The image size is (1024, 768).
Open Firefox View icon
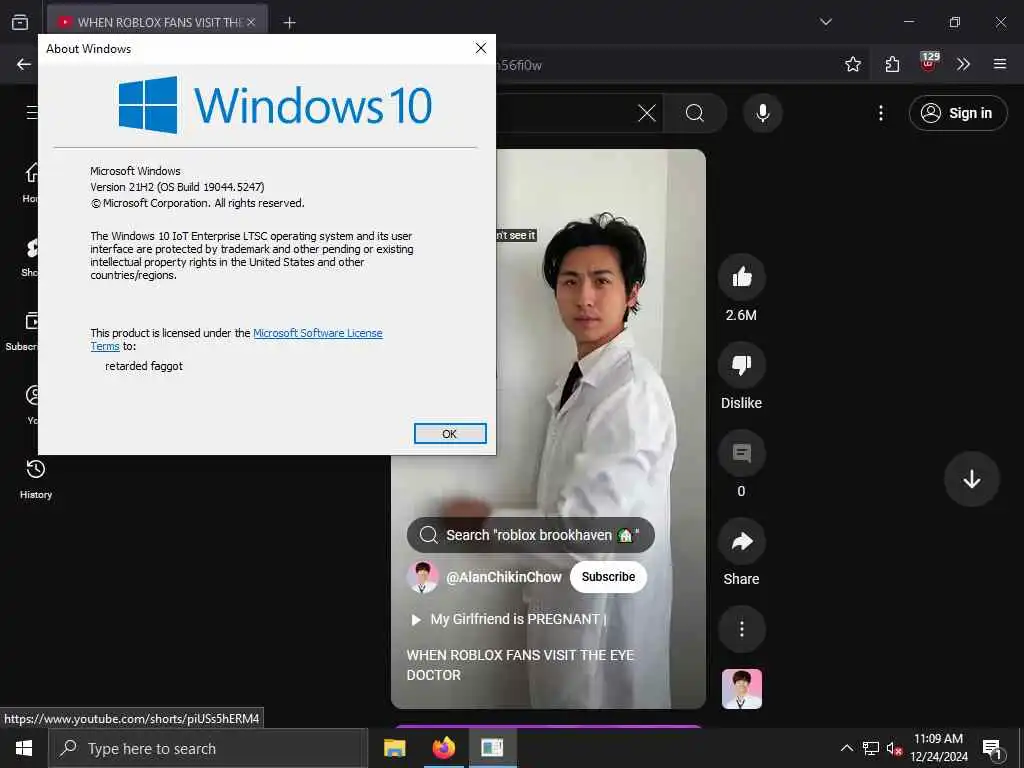20,22
